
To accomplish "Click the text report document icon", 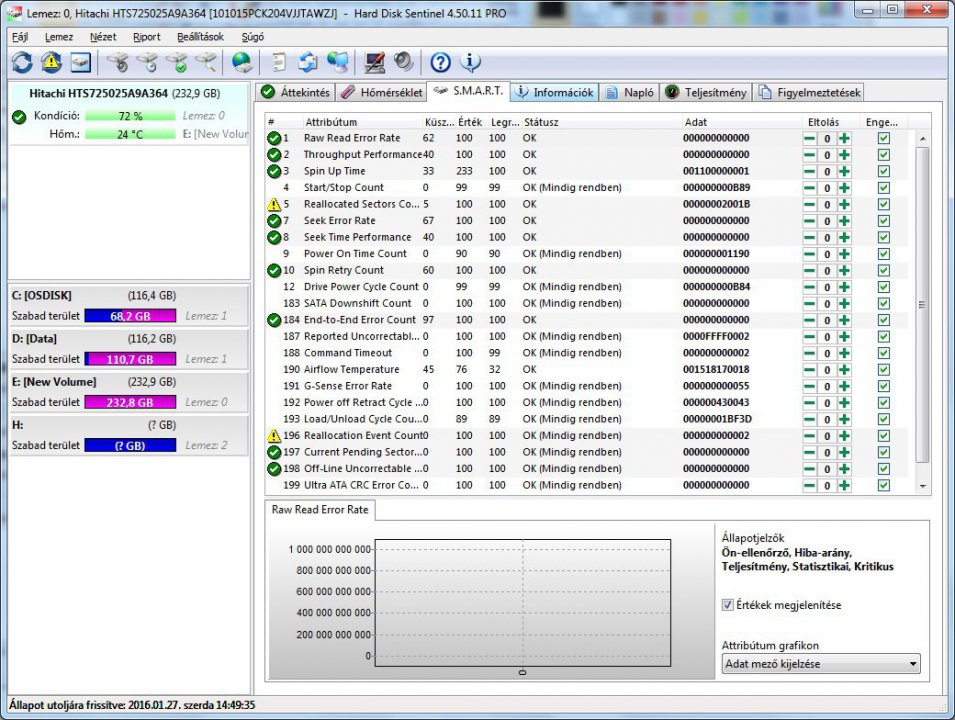I will point(279,62).
